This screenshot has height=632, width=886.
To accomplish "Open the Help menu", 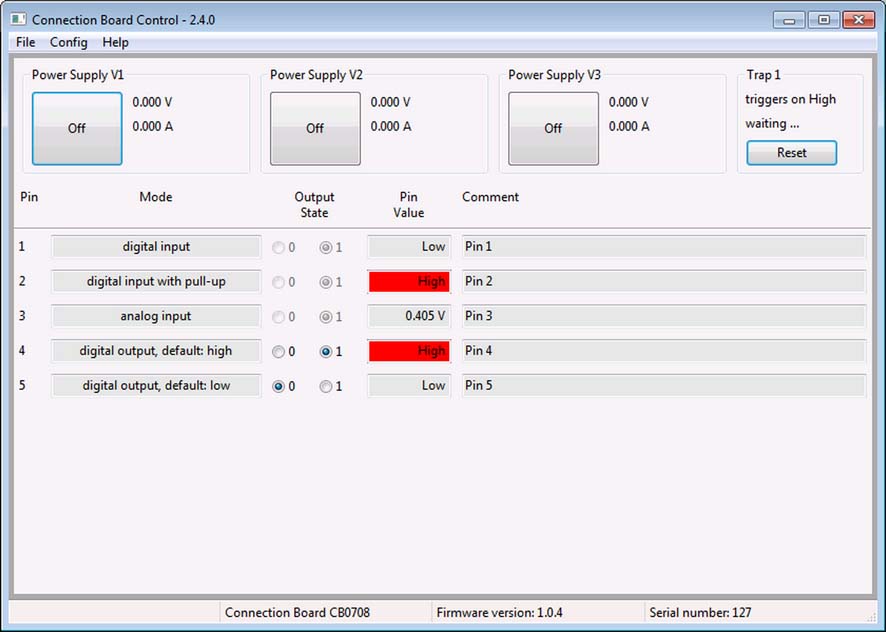I will tap(115, 42).
